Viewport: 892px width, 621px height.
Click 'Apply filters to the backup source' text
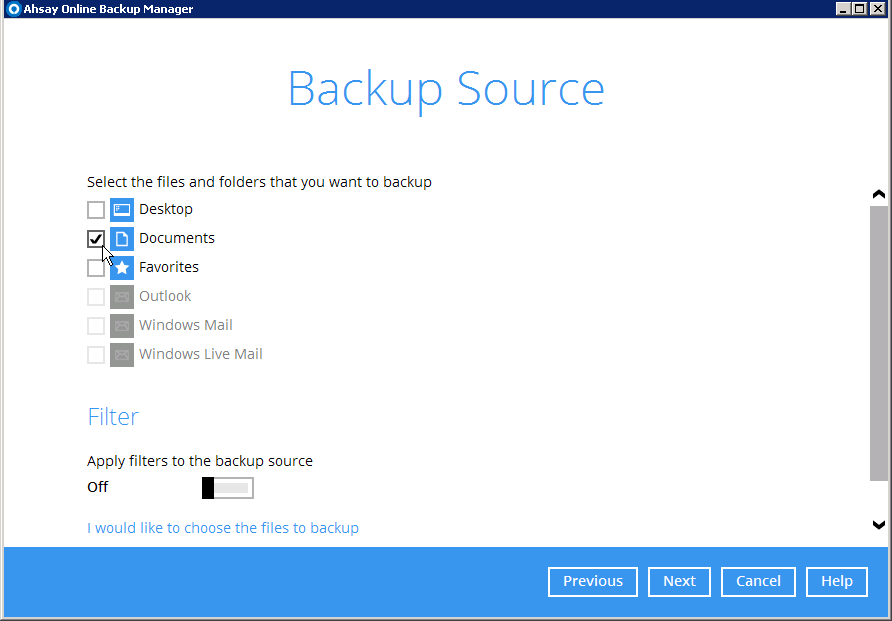(200, 461)
